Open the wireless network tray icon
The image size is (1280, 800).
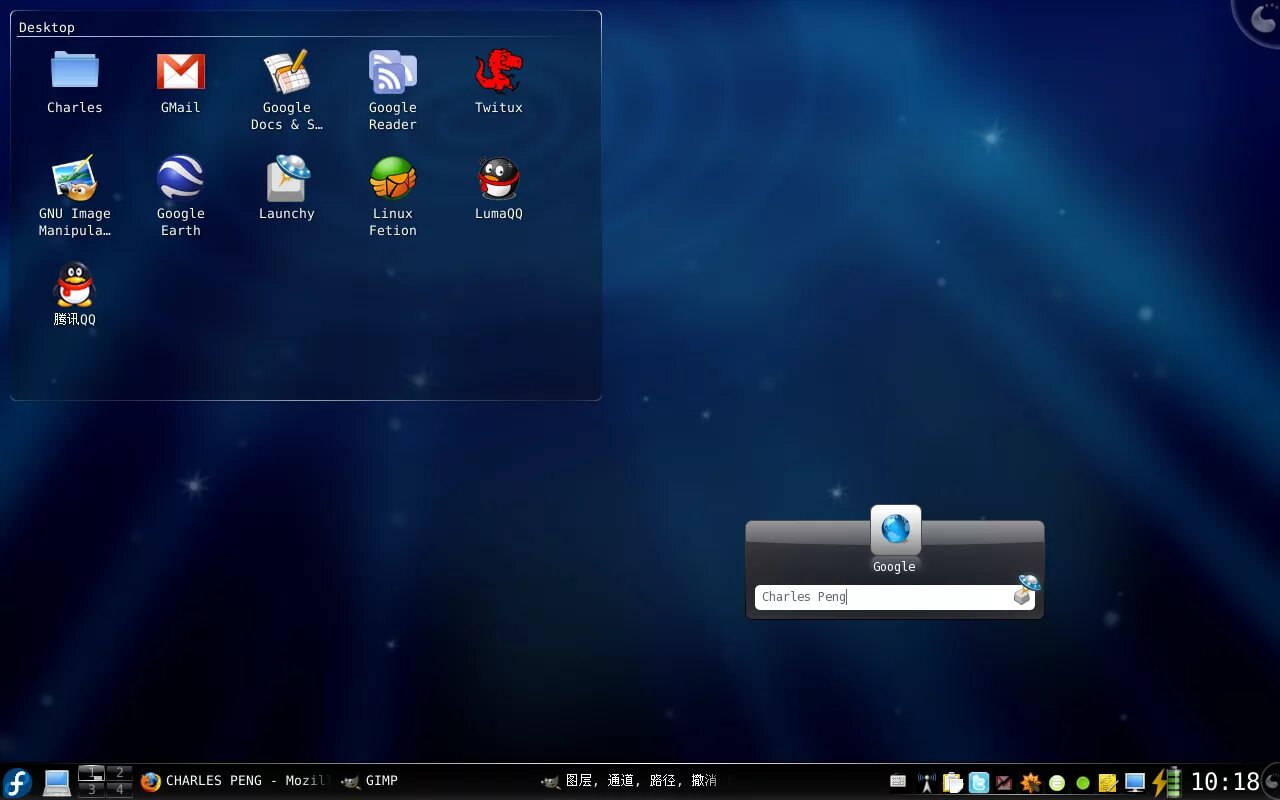click(x=927, y=782)
